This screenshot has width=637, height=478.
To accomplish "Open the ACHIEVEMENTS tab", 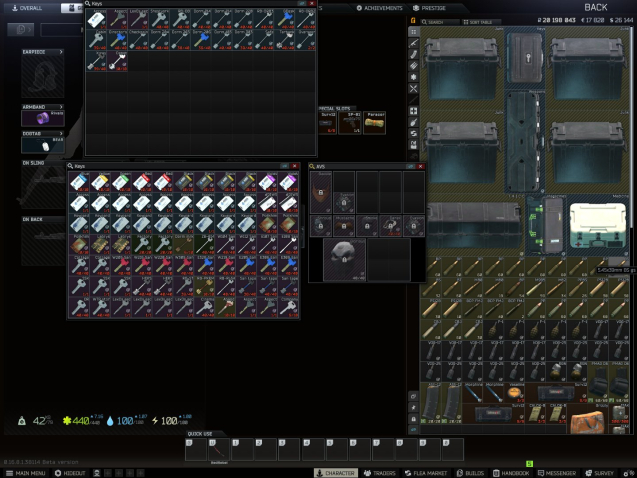I will tap(379, 8).
